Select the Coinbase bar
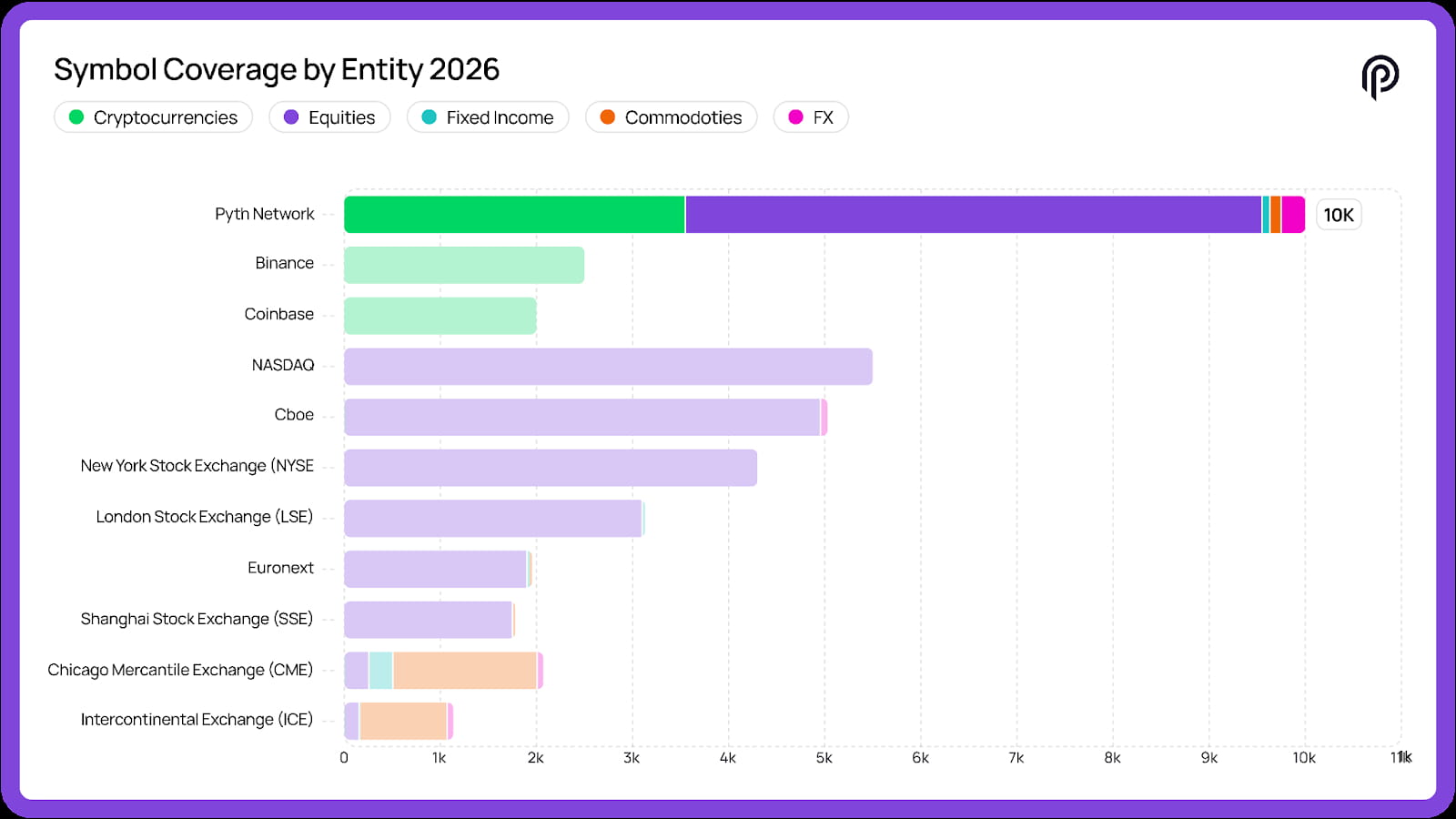 click(440, 316)
